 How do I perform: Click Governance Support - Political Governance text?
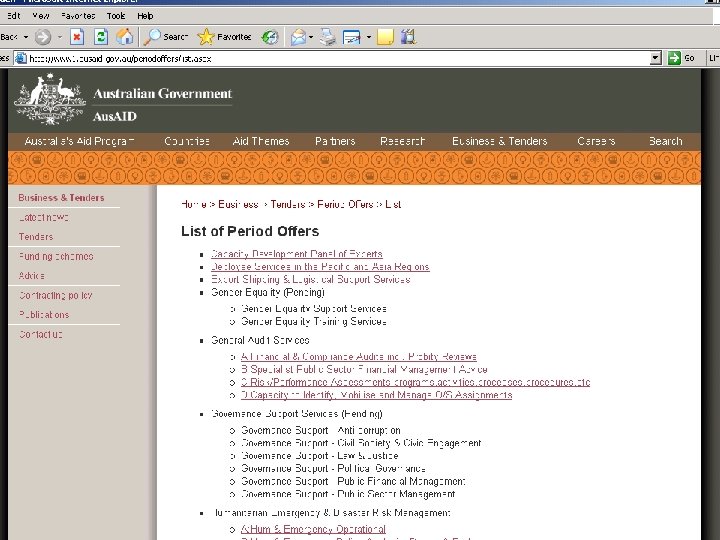tap(333, 469)
